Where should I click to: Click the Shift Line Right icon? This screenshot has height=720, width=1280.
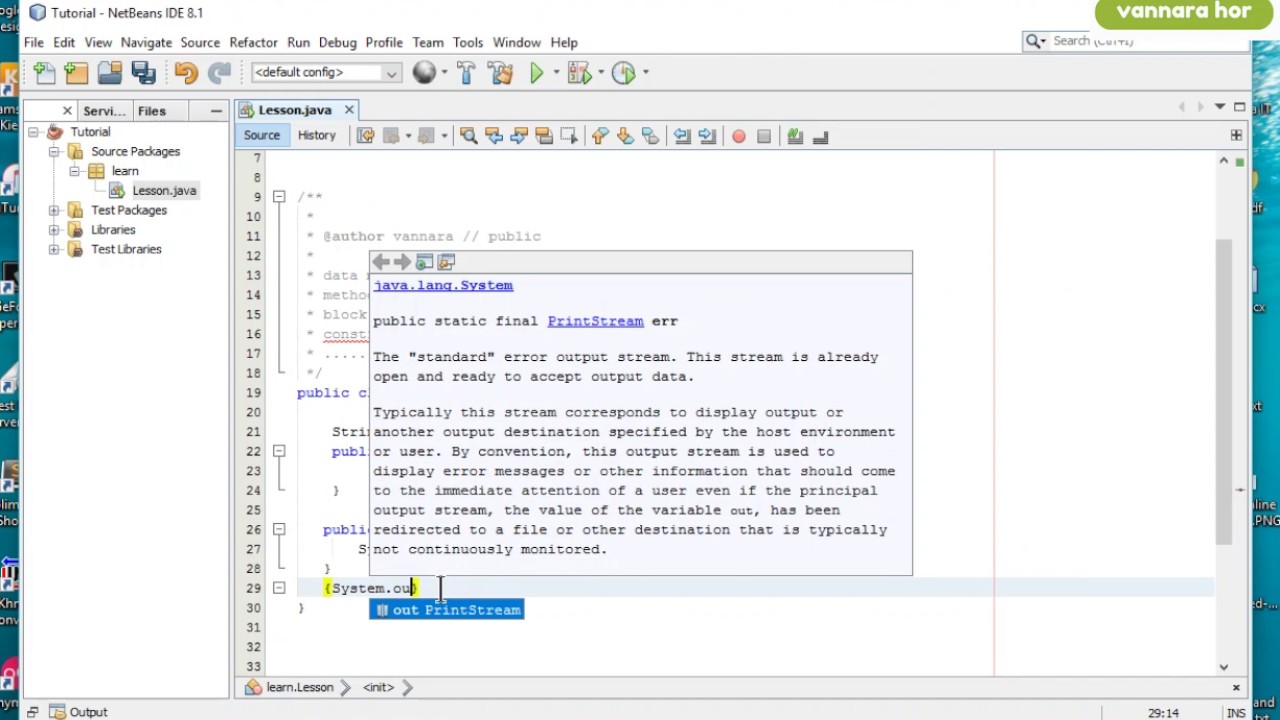click(x=707, y=136)
